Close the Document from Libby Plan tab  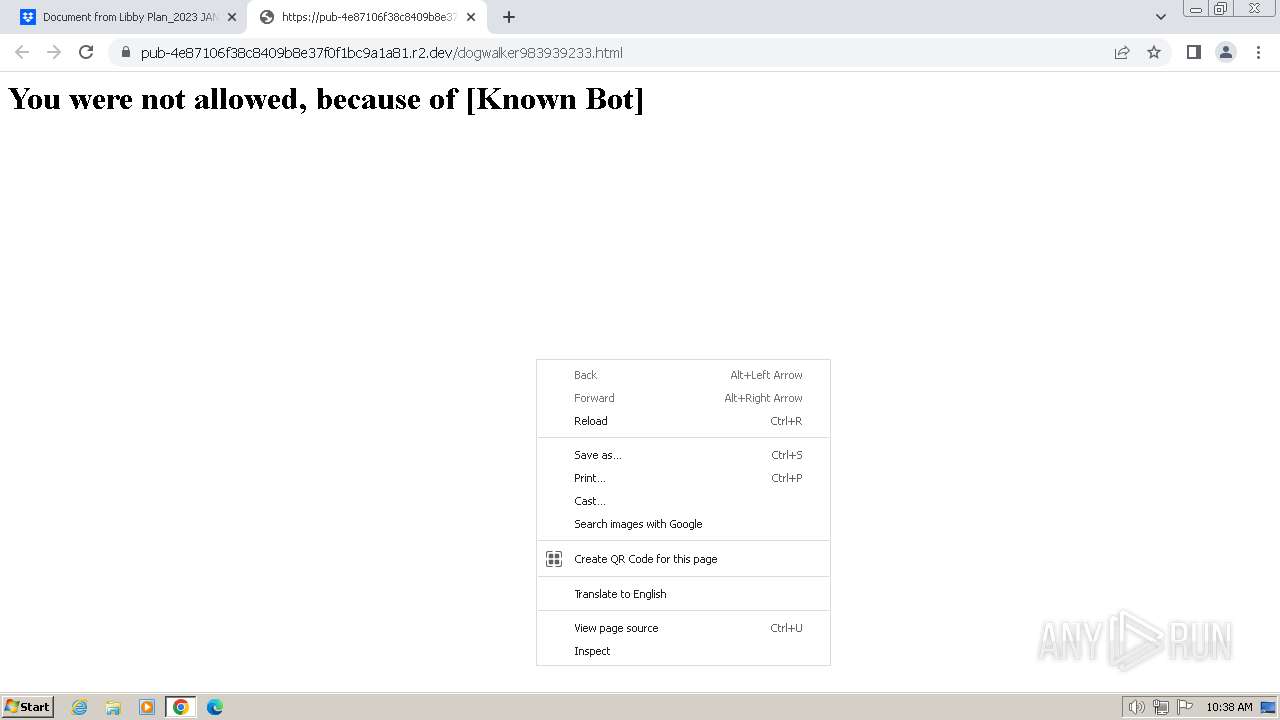232,17
